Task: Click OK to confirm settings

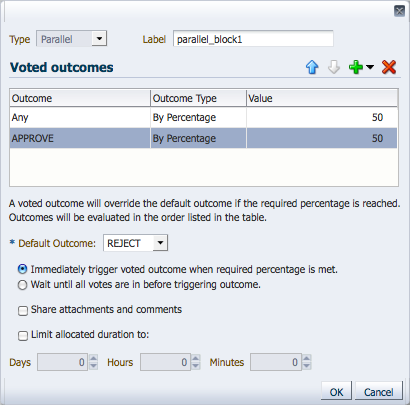Action: click(x=336, y=391)
